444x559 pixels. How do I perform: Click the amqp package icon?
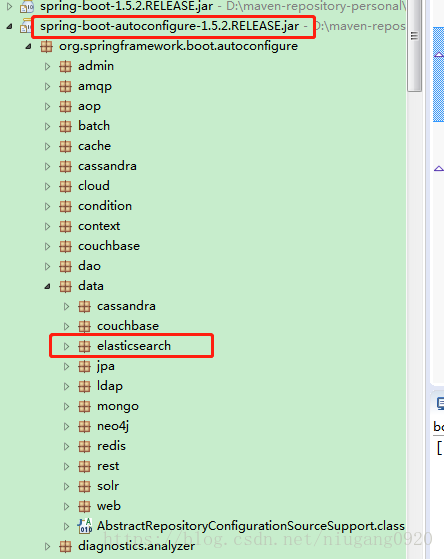(65, 86)
